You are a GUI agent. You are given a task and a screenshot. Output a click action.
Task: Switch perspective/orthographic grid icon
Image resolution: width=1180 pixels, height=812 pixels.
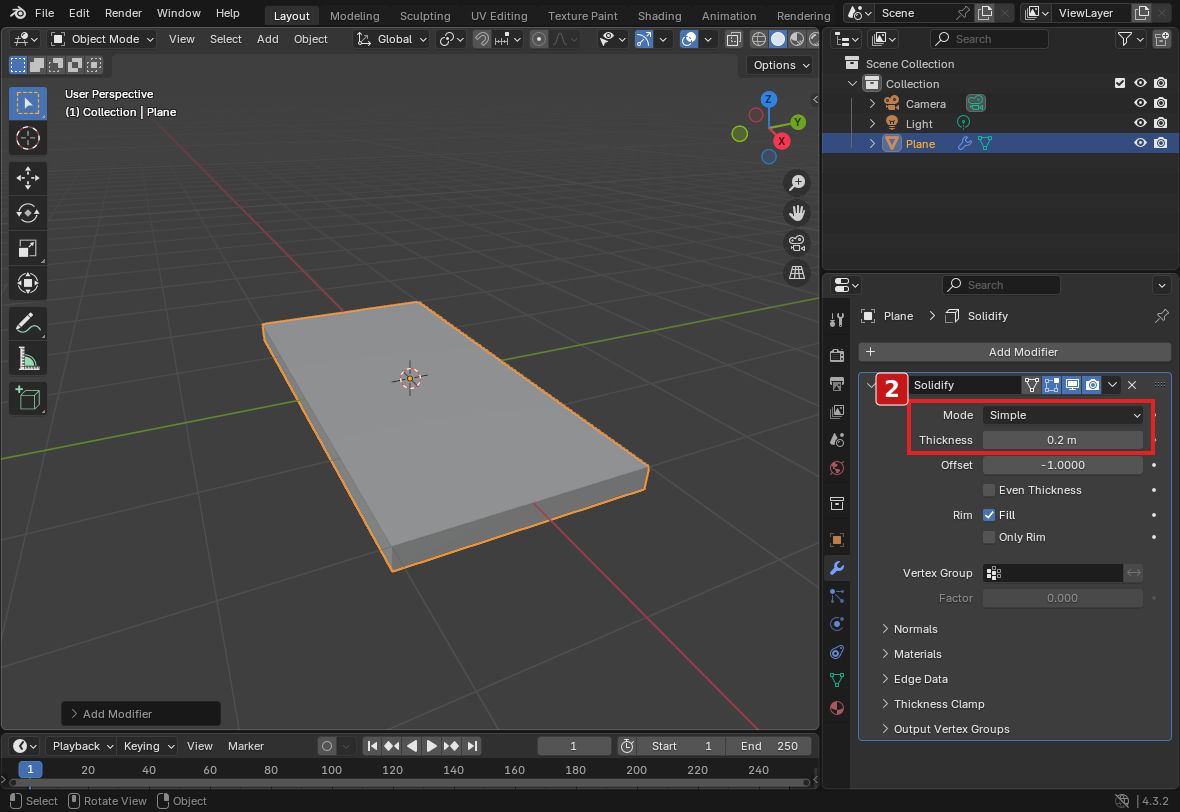(x=796, y=273)
